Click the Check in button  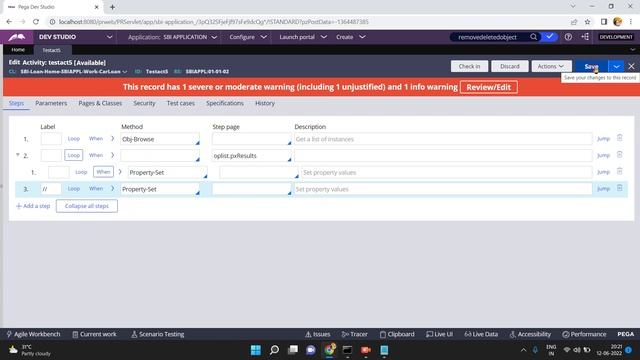pyautogui.click(x=469, y=66)
